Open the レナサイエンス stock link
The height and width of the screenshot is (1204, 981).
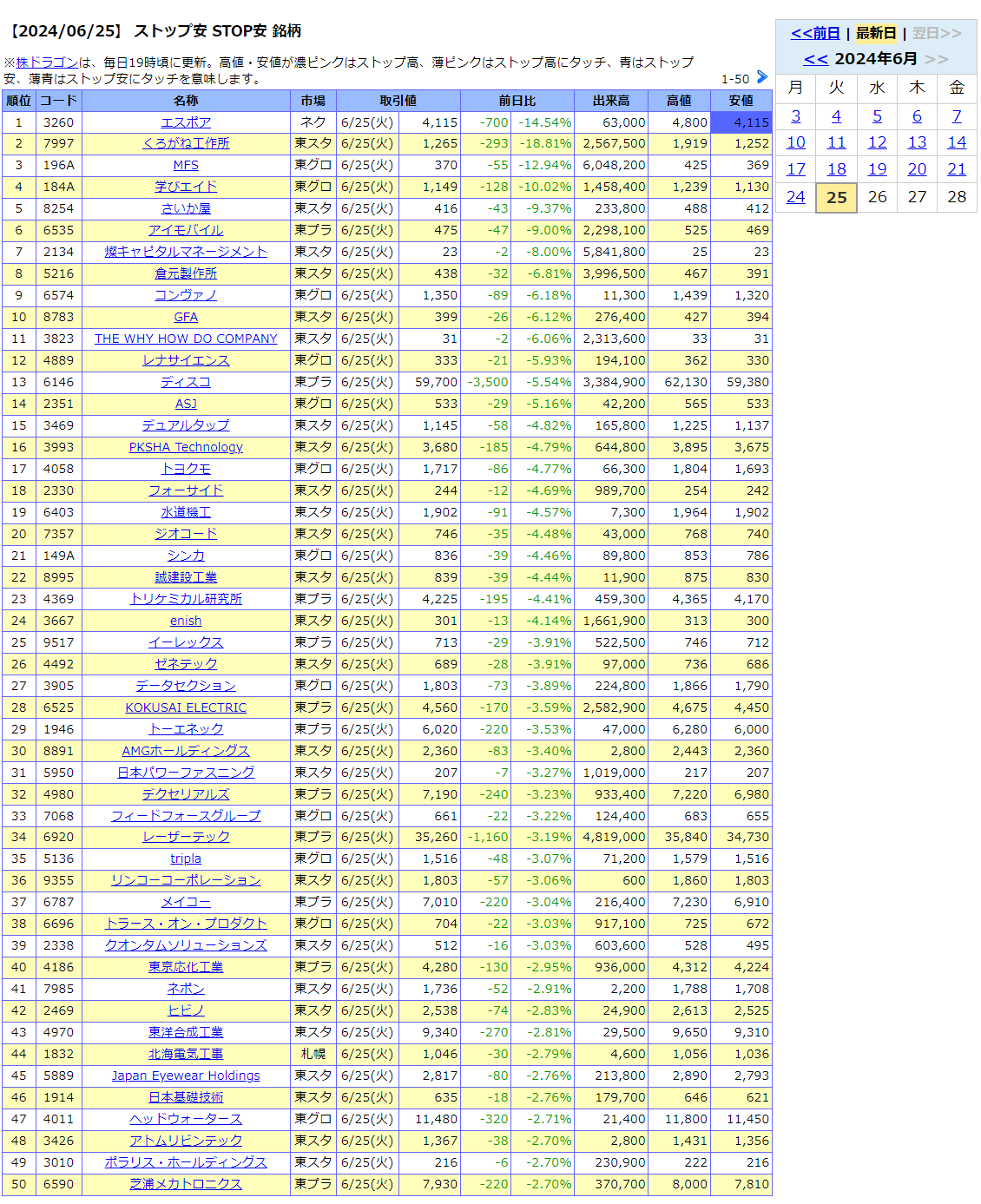(186, 360)
